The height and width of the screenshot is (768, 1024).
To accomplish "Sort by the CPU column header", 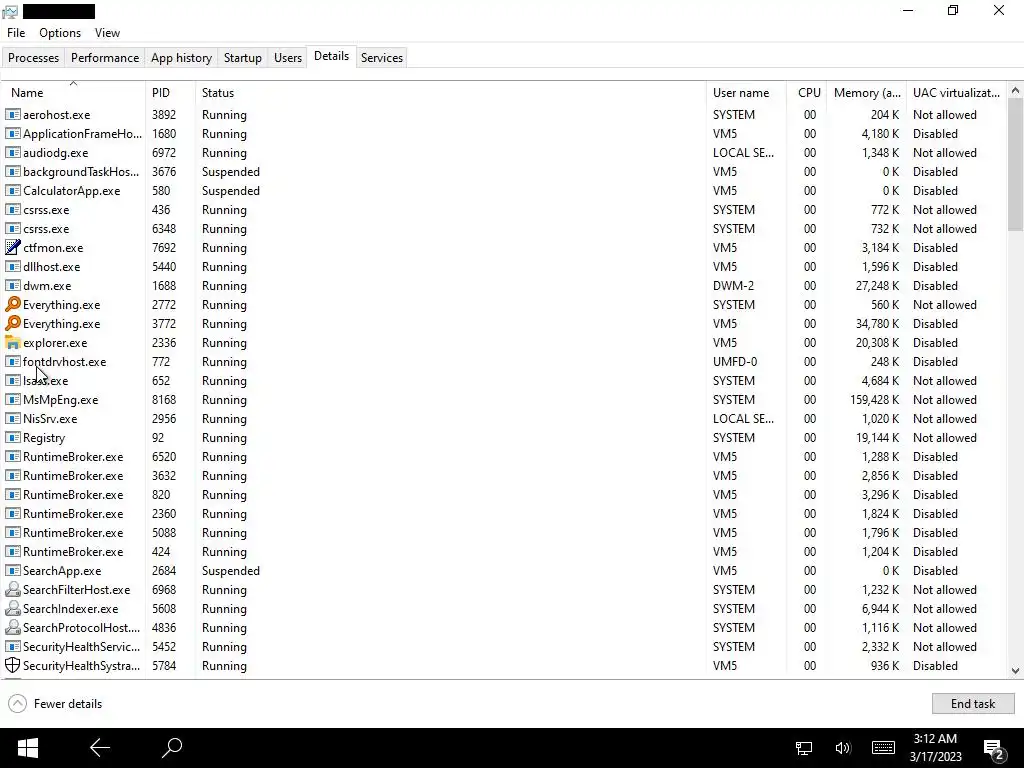I will [x=807, y=93].
